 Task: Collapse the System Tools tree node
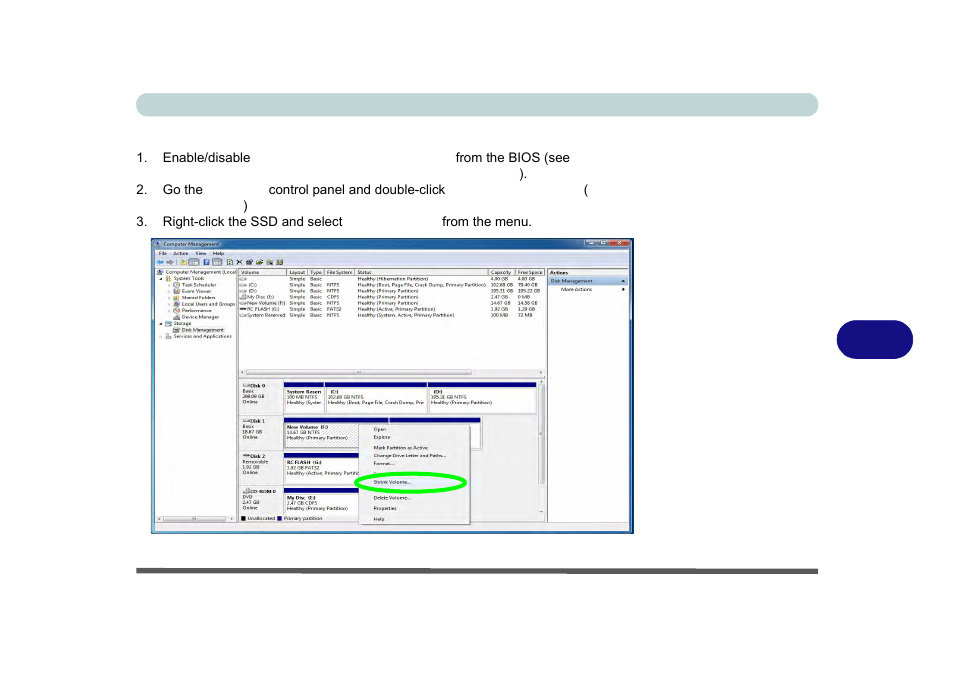click(x=160, y=277)
